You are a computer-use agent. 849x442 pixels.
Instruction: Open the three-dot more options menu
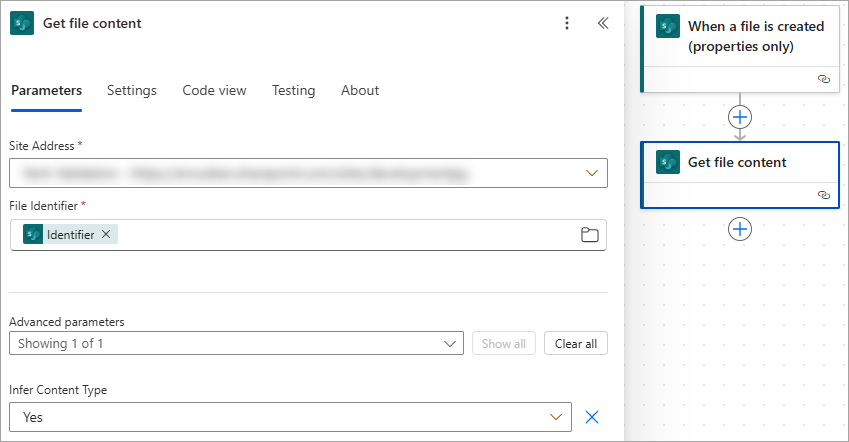(x=567, y=23)
